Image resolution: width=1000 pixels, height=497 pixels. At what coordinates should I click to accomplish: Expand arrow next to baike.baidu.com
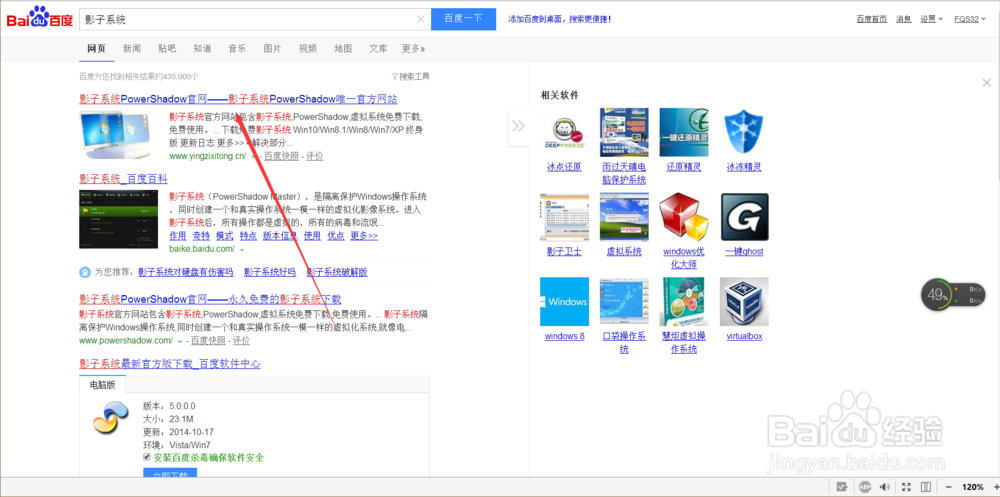(x=242, y=249)
